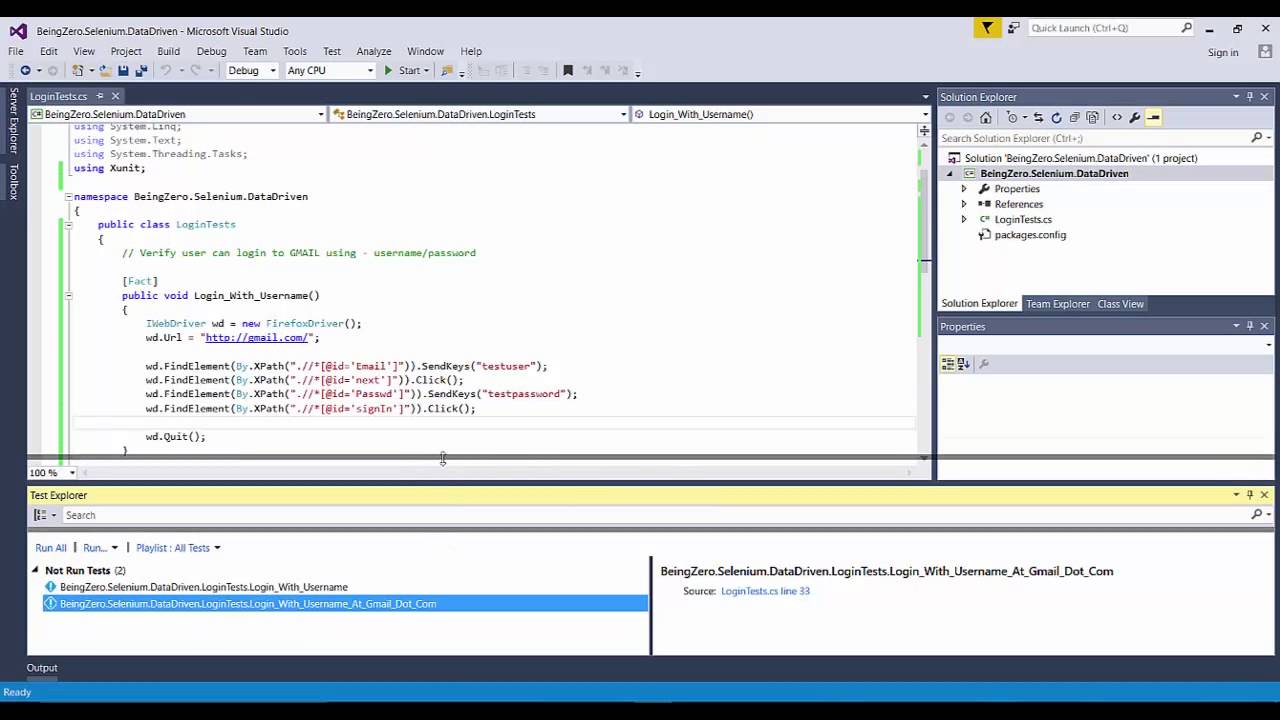
Task: Expand the Properties node in Solution Explorer
Action: [964, 189]
